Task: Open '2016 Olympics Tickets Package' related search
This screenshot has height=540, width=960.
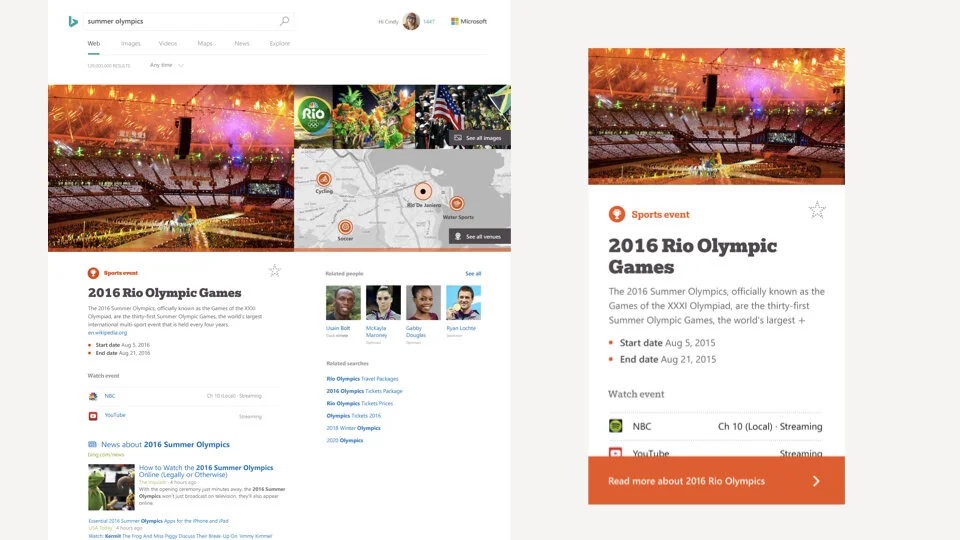Action: coord(364,391)
